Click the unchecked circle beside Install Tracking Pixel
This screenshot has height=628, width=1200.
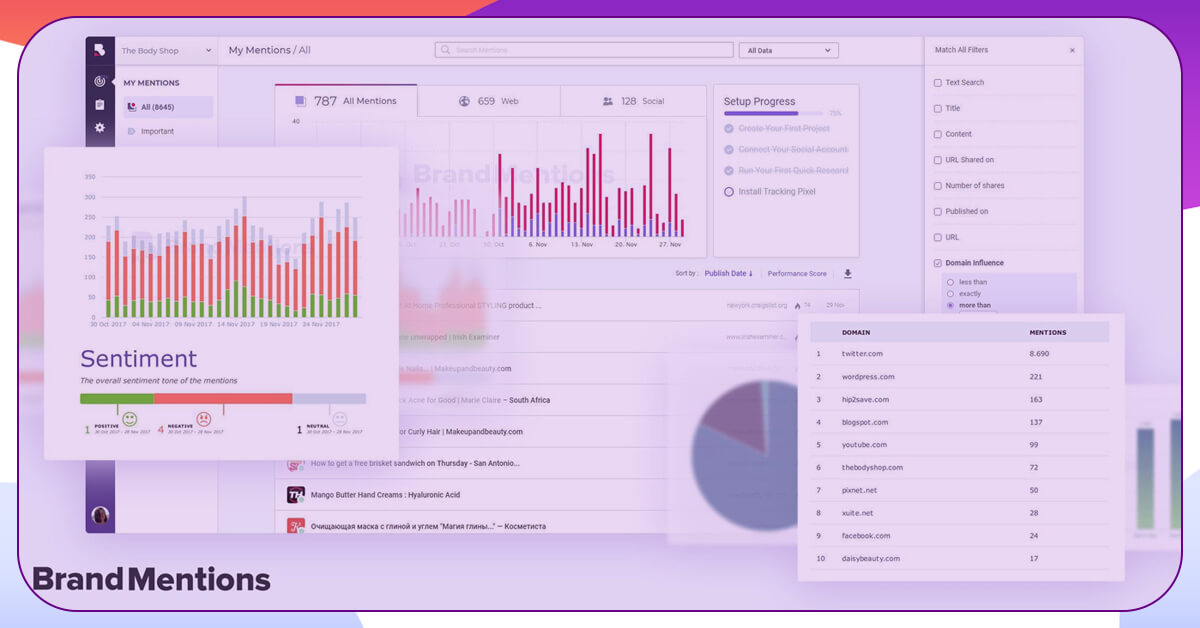[728, 191]
